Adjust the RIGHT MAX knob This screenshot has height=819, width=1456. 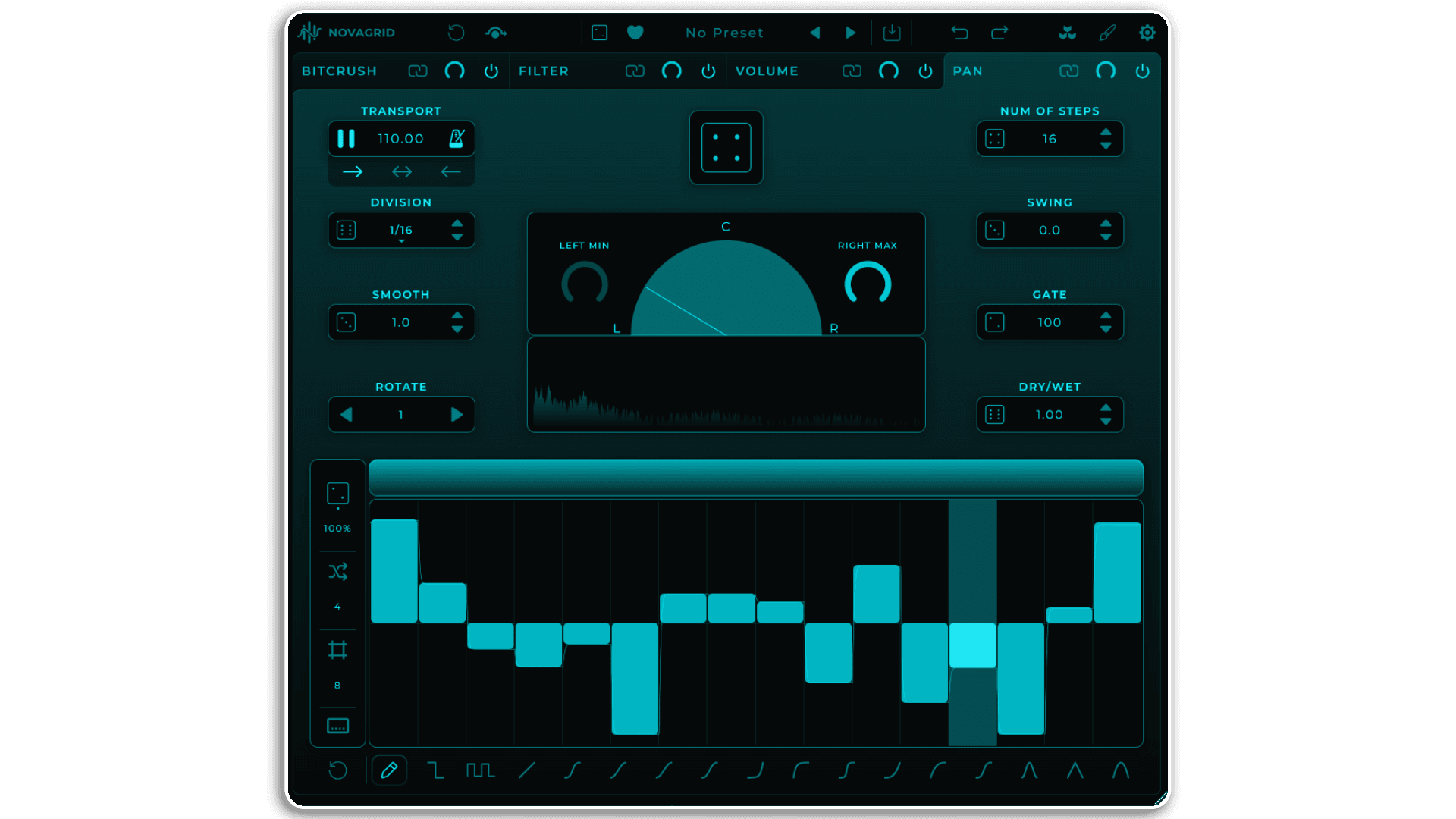[868, 284]
